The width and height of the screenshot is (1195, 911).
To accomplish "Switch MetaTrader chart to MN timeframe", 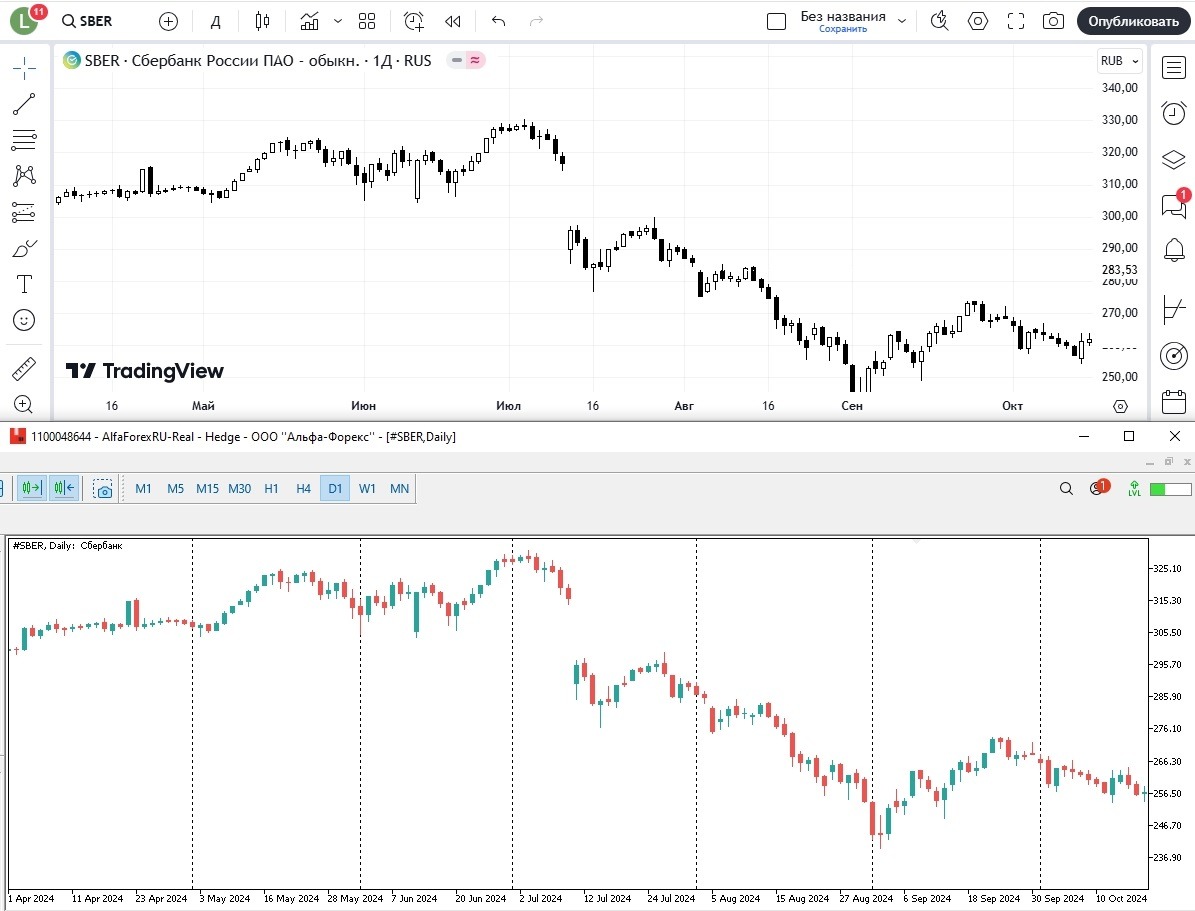I will click(399, 489).
